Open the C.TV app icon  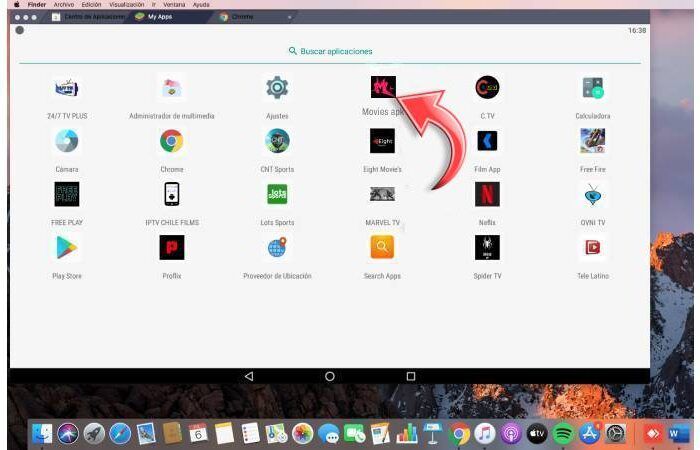click(488, 88)
